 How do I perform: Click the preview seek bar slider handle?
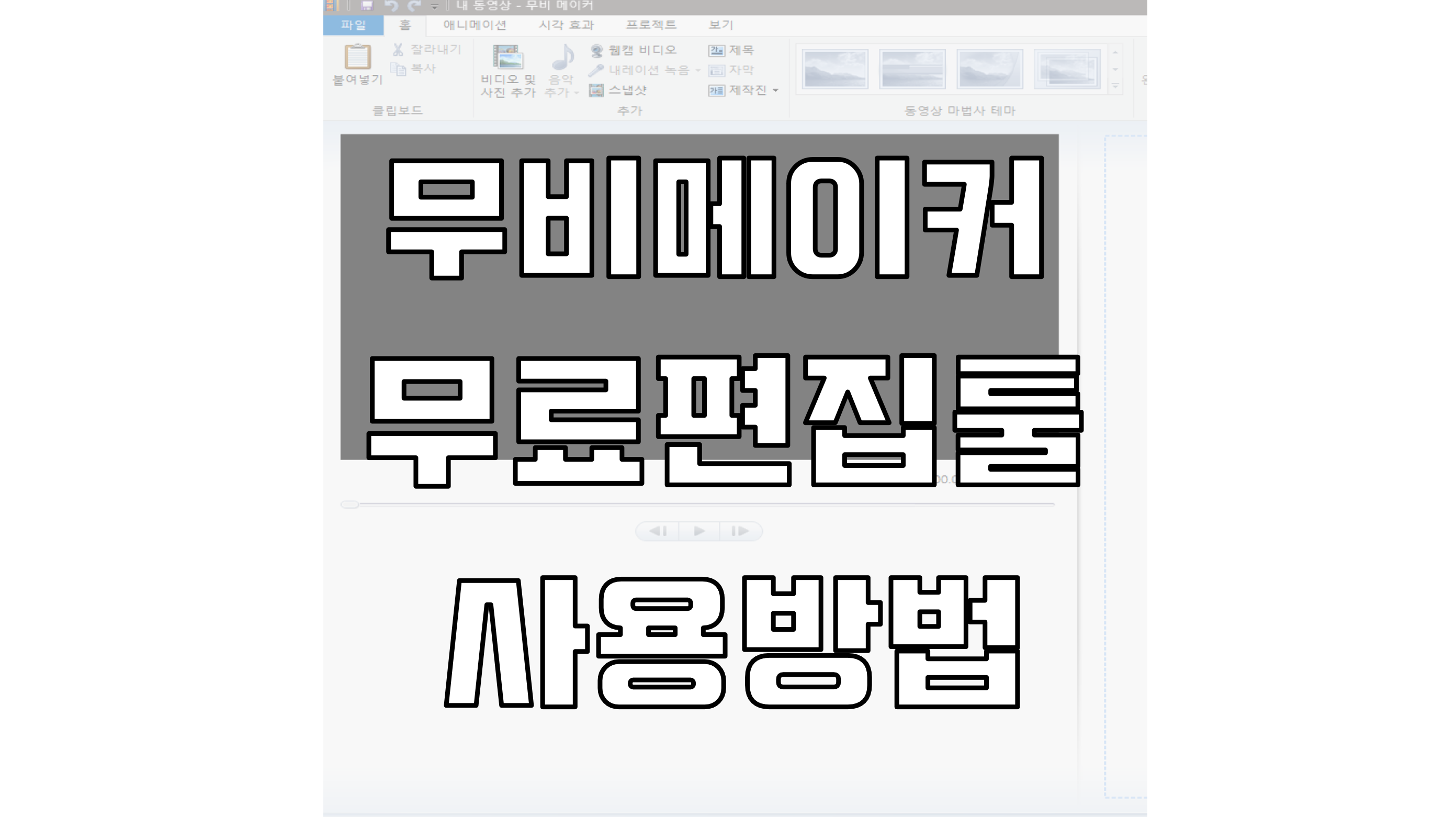click(x=349, y=505)
